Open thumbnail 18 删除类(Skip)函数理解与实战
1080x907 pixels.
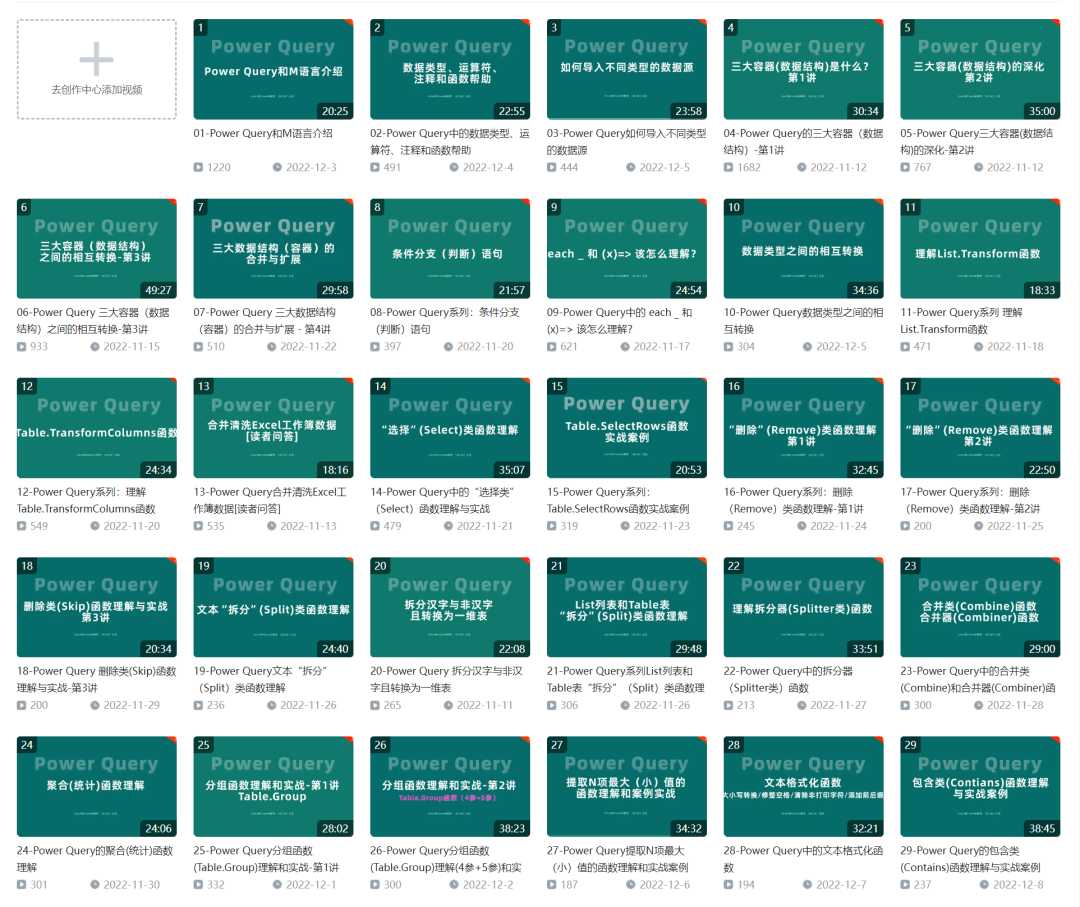coord(96,607)
